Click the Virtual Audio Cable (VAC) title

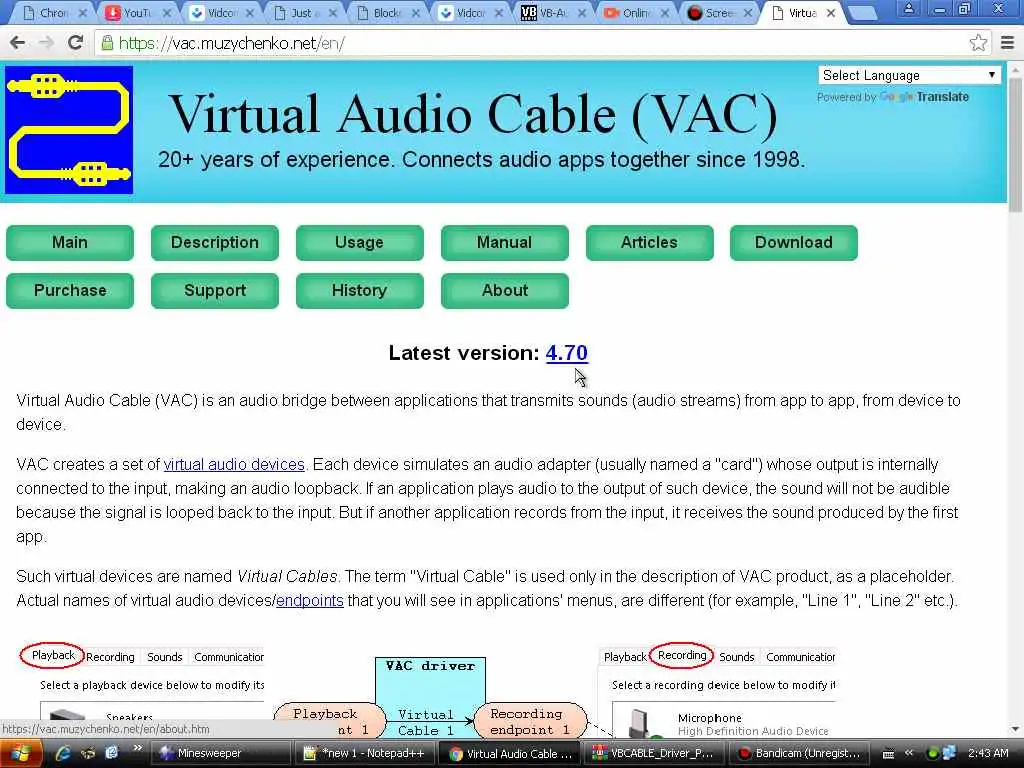tap(473, 114)
